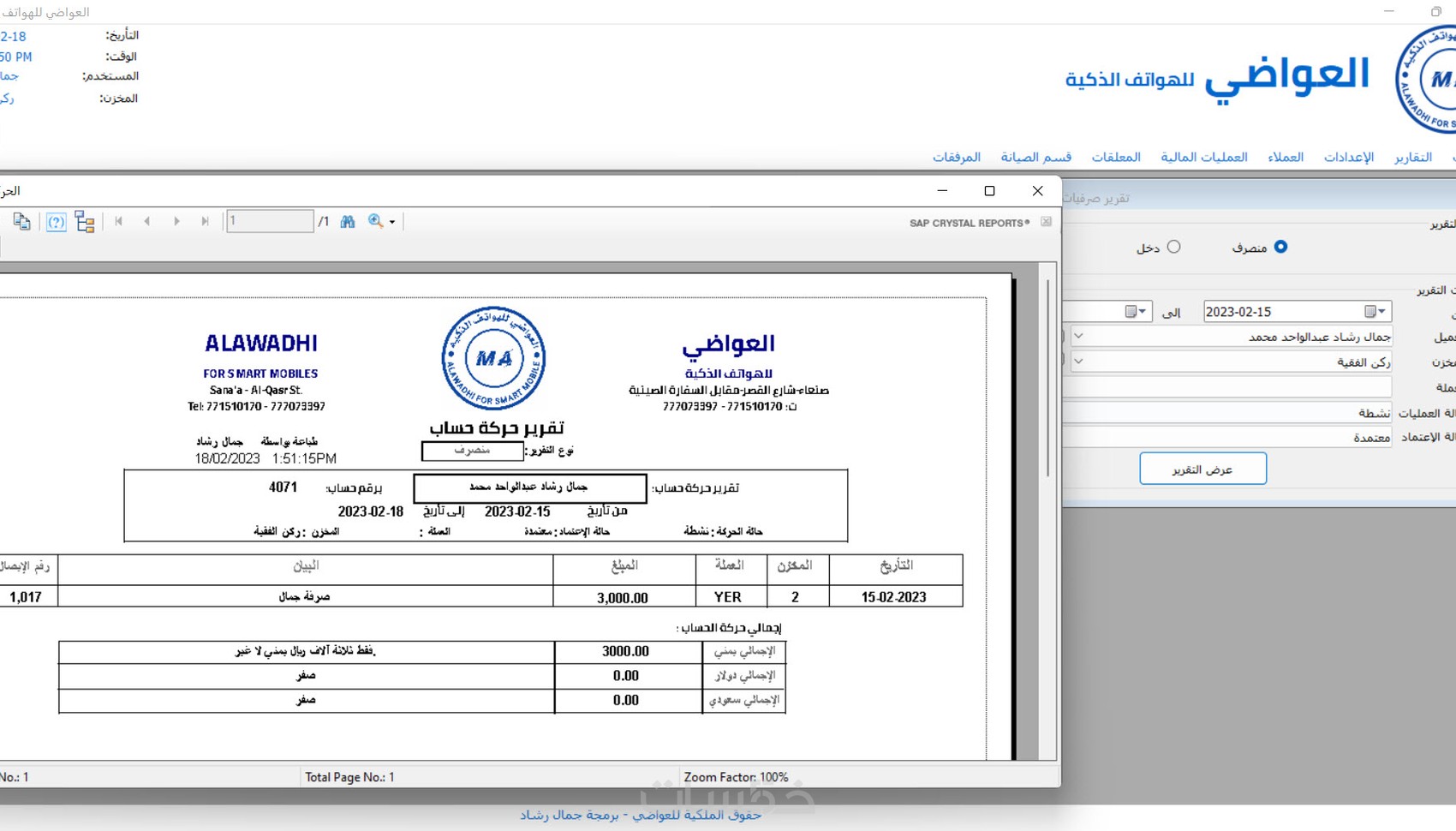
Task: Click the empty currency input field
Action: (1227, 387)
